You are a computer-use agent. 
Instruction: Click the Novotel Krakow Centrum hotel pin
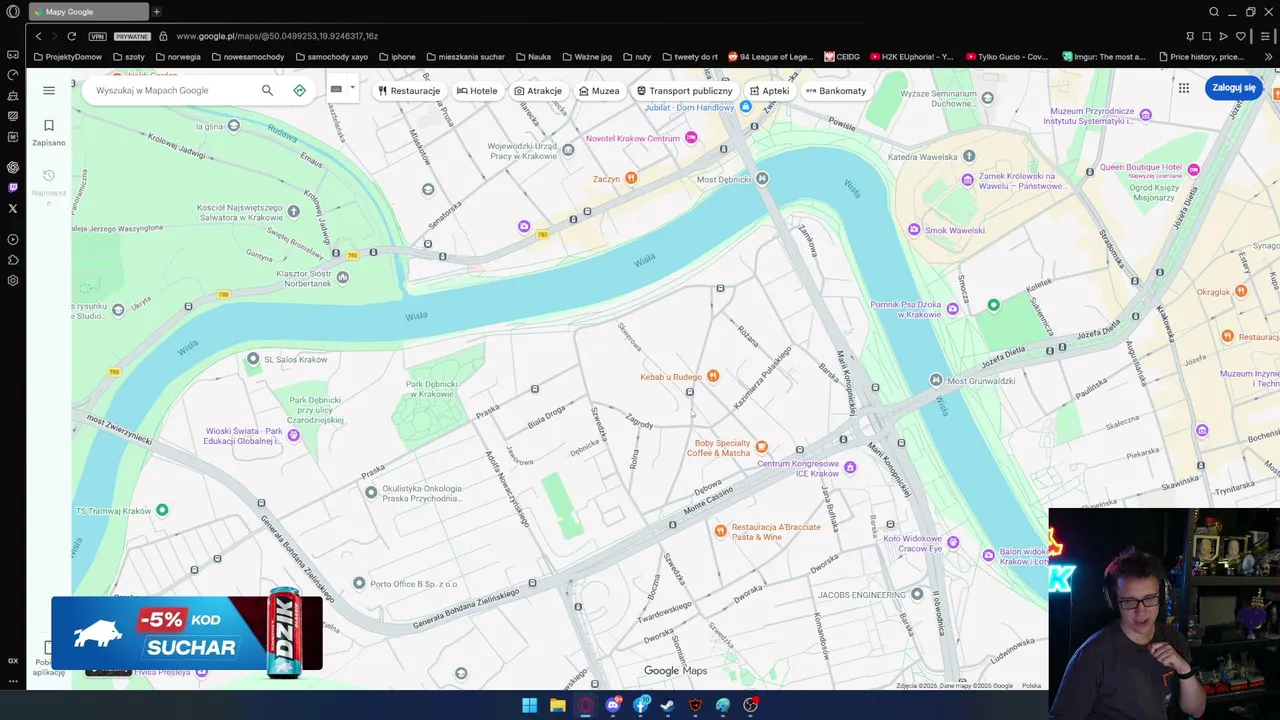[x=690, y=138]
